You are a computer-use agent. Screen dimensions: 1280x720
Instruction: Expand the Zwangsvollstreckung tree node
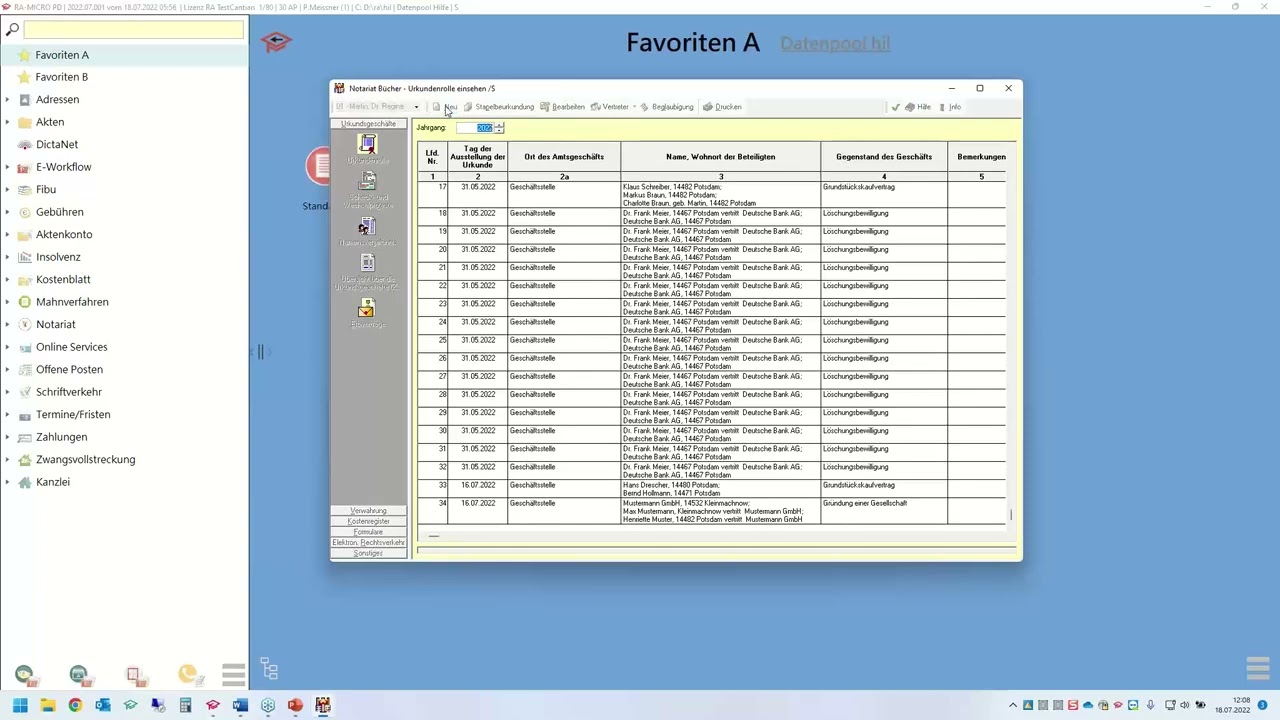(7, 460)
